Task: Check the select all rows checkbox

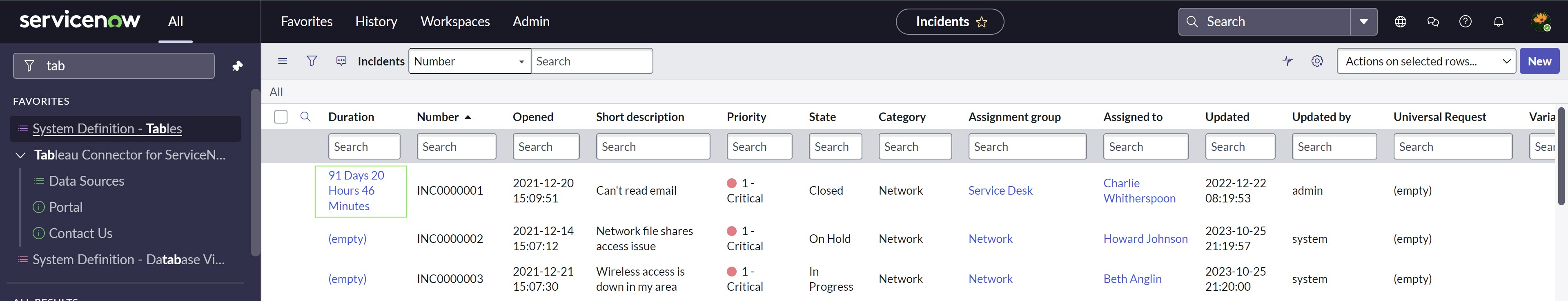Action: pyautogui.click(x=281, y=117)
